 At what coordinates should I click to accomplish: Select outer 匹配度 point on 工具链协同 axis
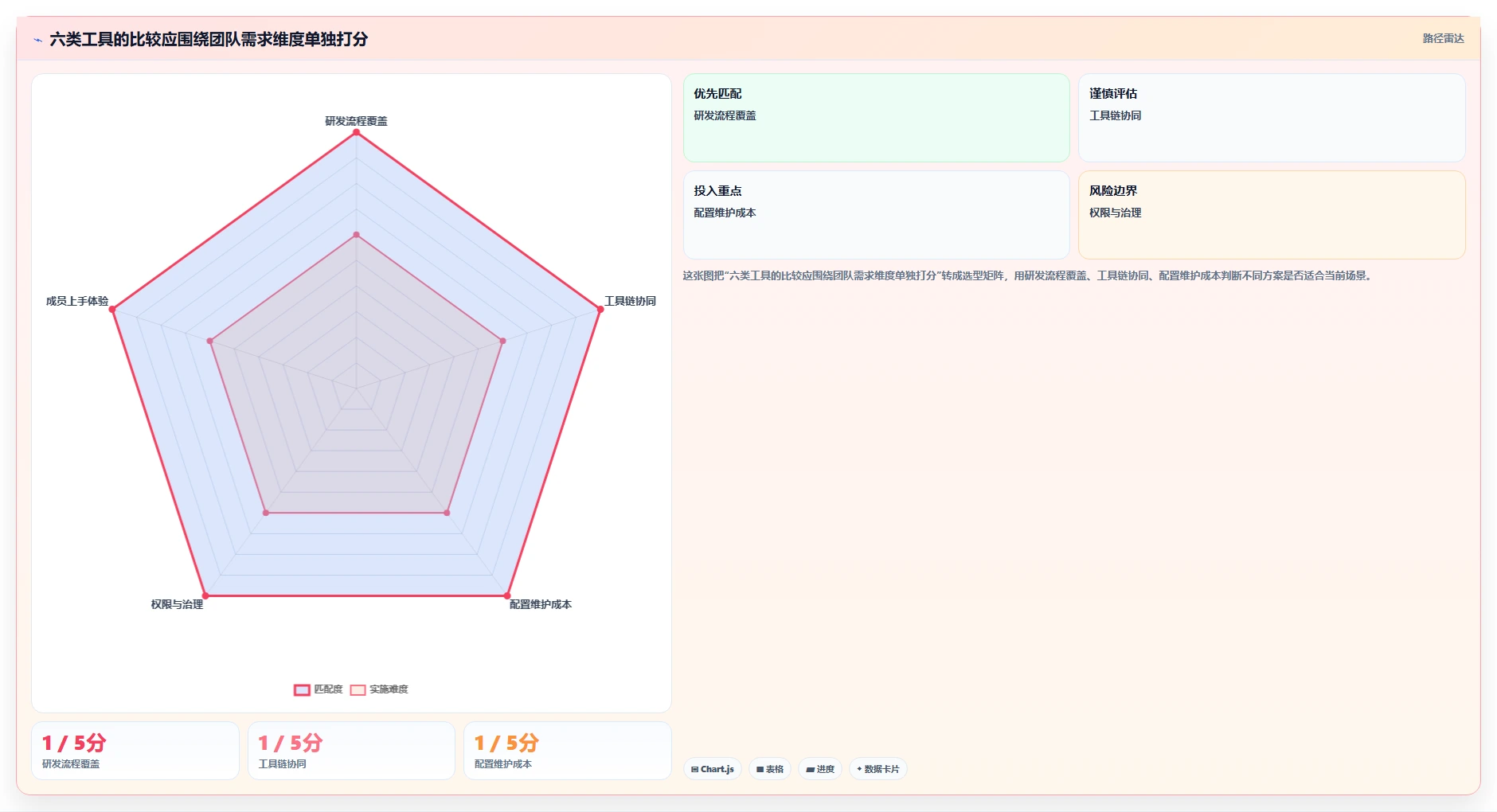click(600, 309)
